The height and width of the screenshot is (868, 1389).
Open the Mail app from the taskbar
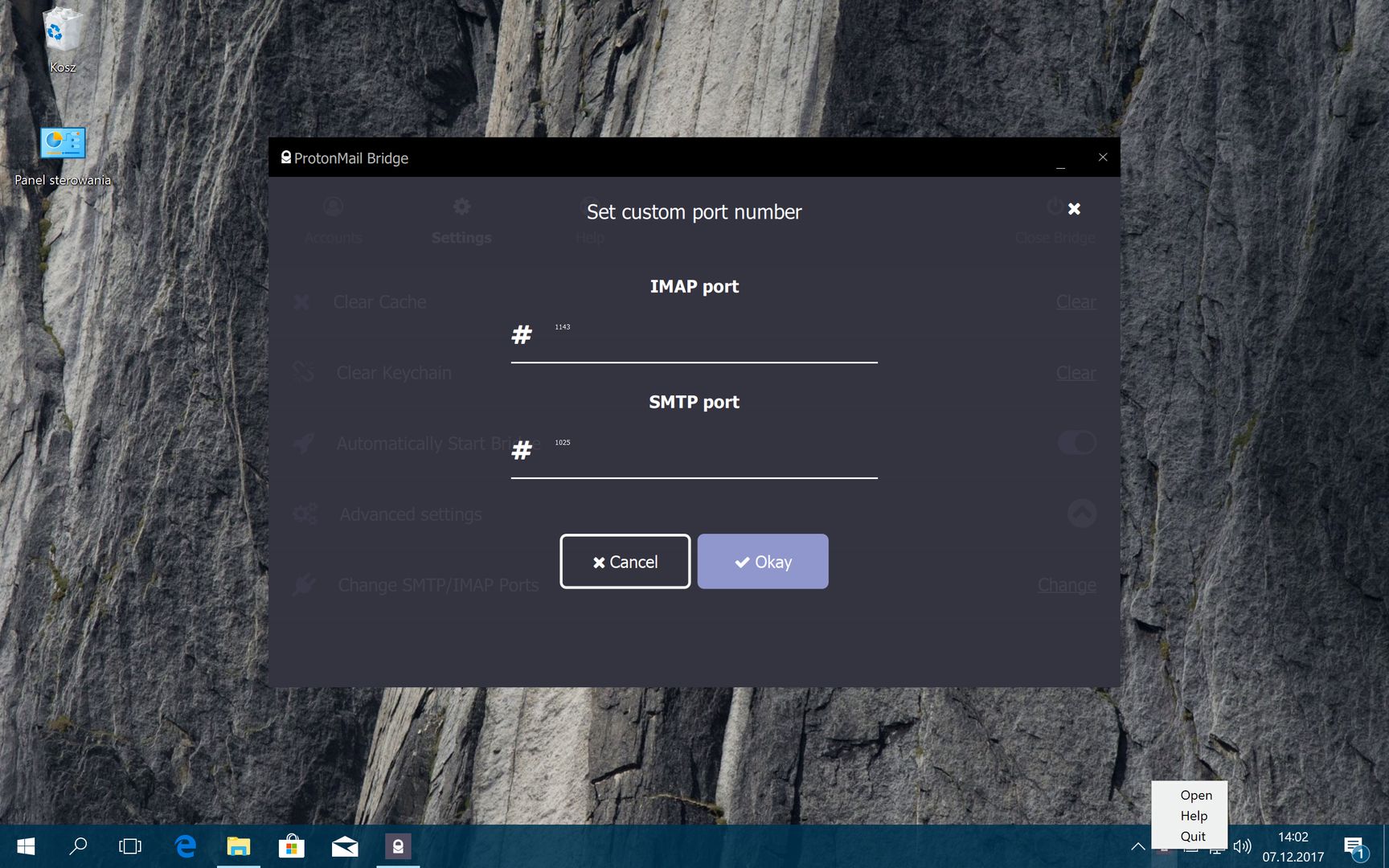[x=345, y=846]
